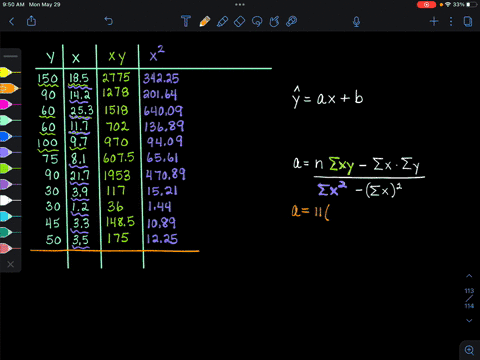Tap the x value 21.7
The height and width of the screenshot is (360, 480).
(x=80, y=175)
